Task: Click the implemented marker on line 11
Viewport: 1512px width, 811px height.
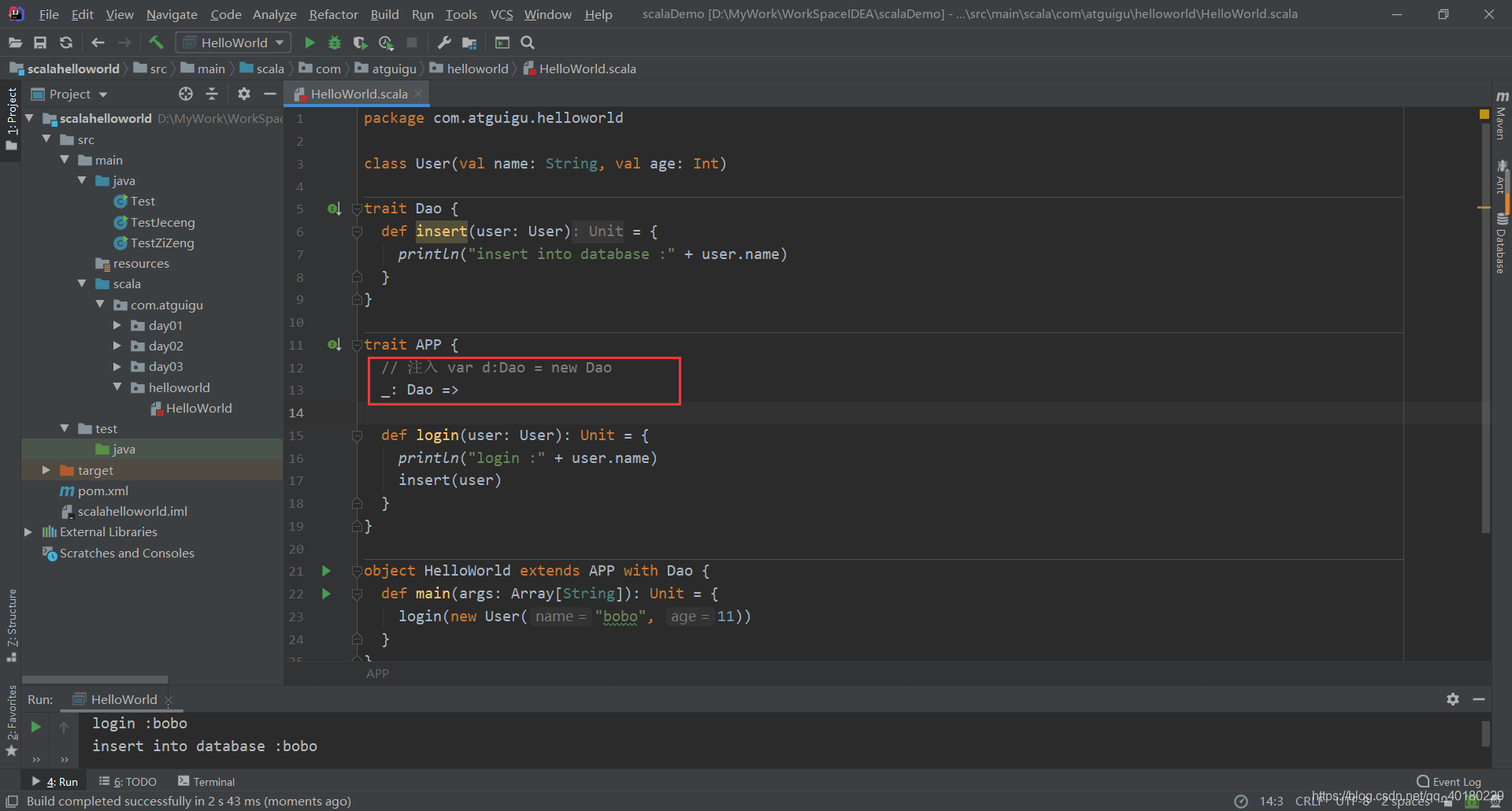Action: 334,345
